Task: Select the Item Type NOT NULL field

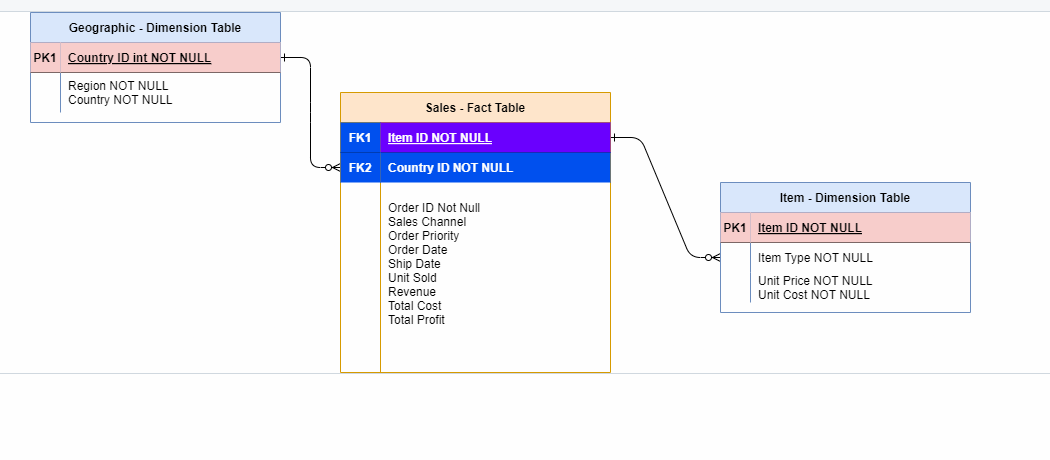Action: tap(815, 258)
